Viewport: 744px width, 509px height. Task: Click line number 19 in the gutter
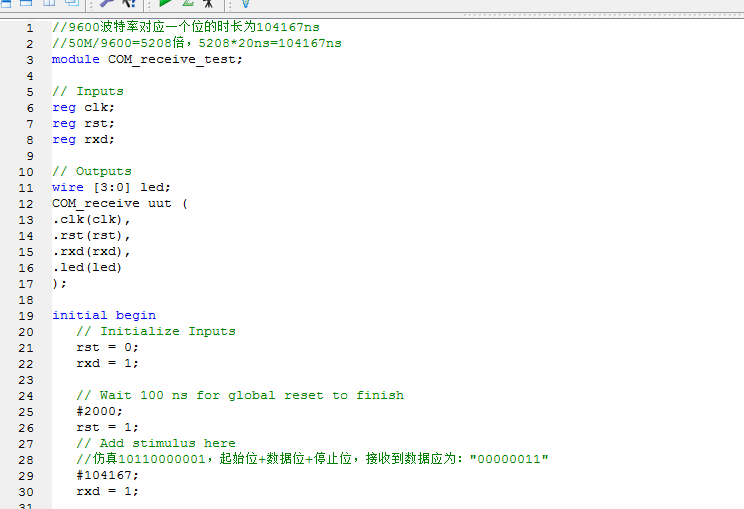(x=26, y=316)
